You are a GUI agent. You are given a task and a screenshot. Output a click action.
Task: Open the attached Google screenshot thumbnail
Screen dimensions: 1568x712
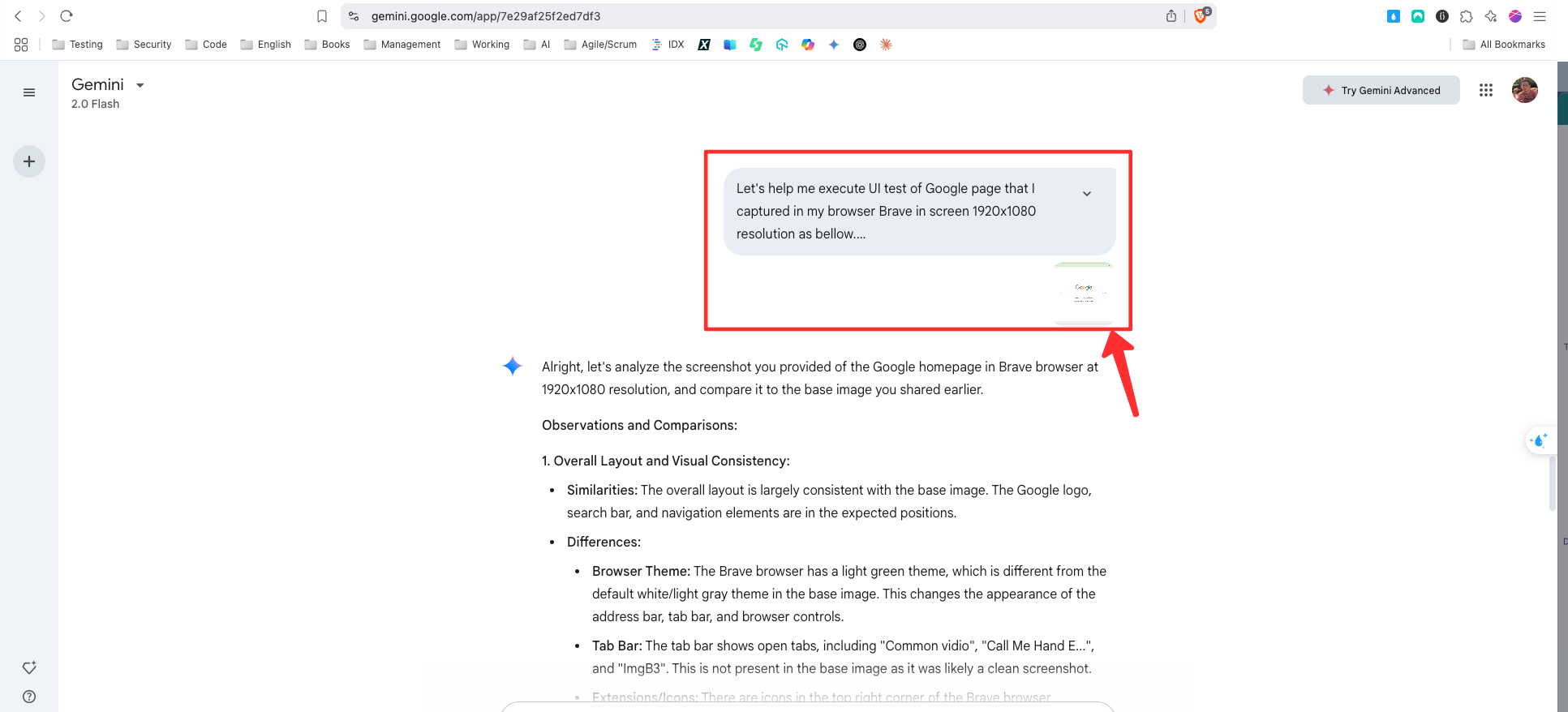point(1084,294)
